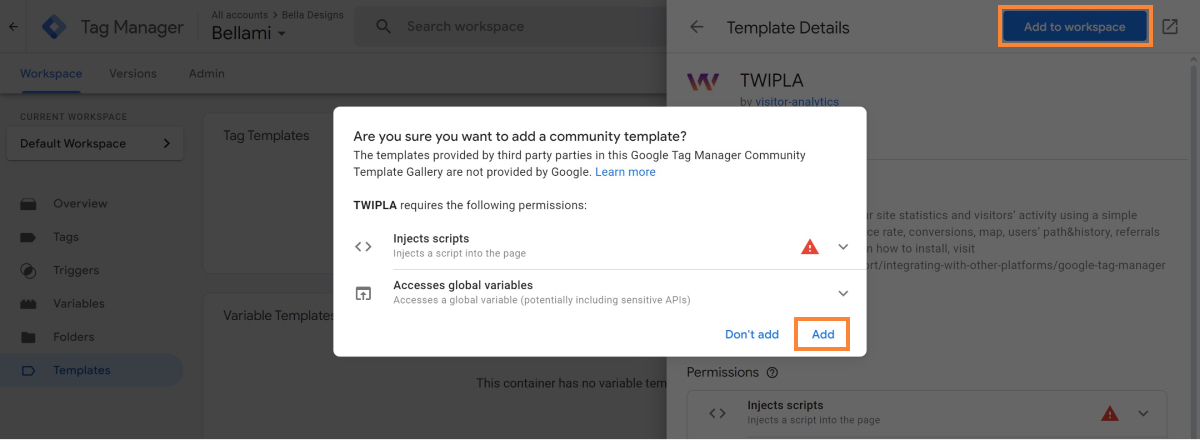This screenshot has width=1200, height=440.
Task: Expand Injects scripts permission in dialog
Action: pos(843,246)
